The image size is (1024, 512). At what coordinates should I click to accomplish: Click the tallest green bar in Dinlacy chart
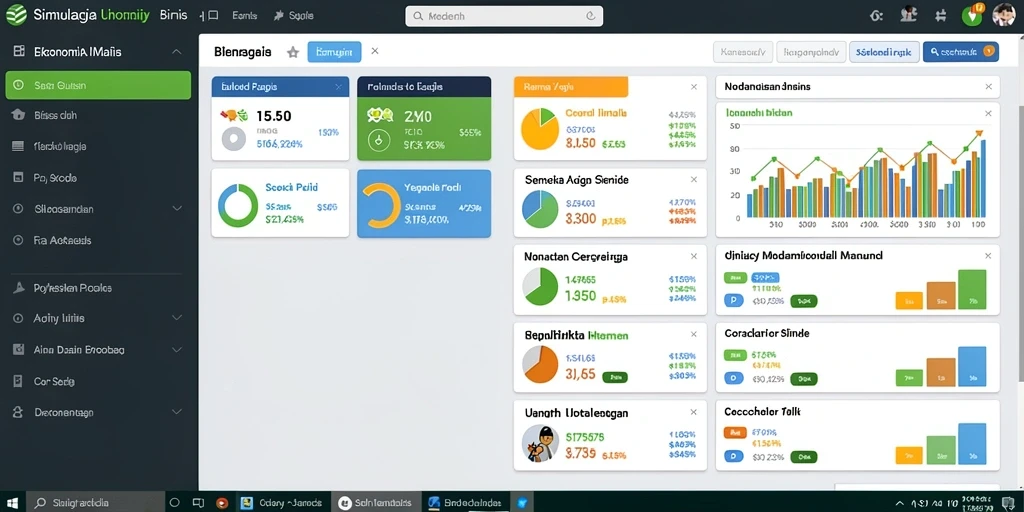click(972, 289)
